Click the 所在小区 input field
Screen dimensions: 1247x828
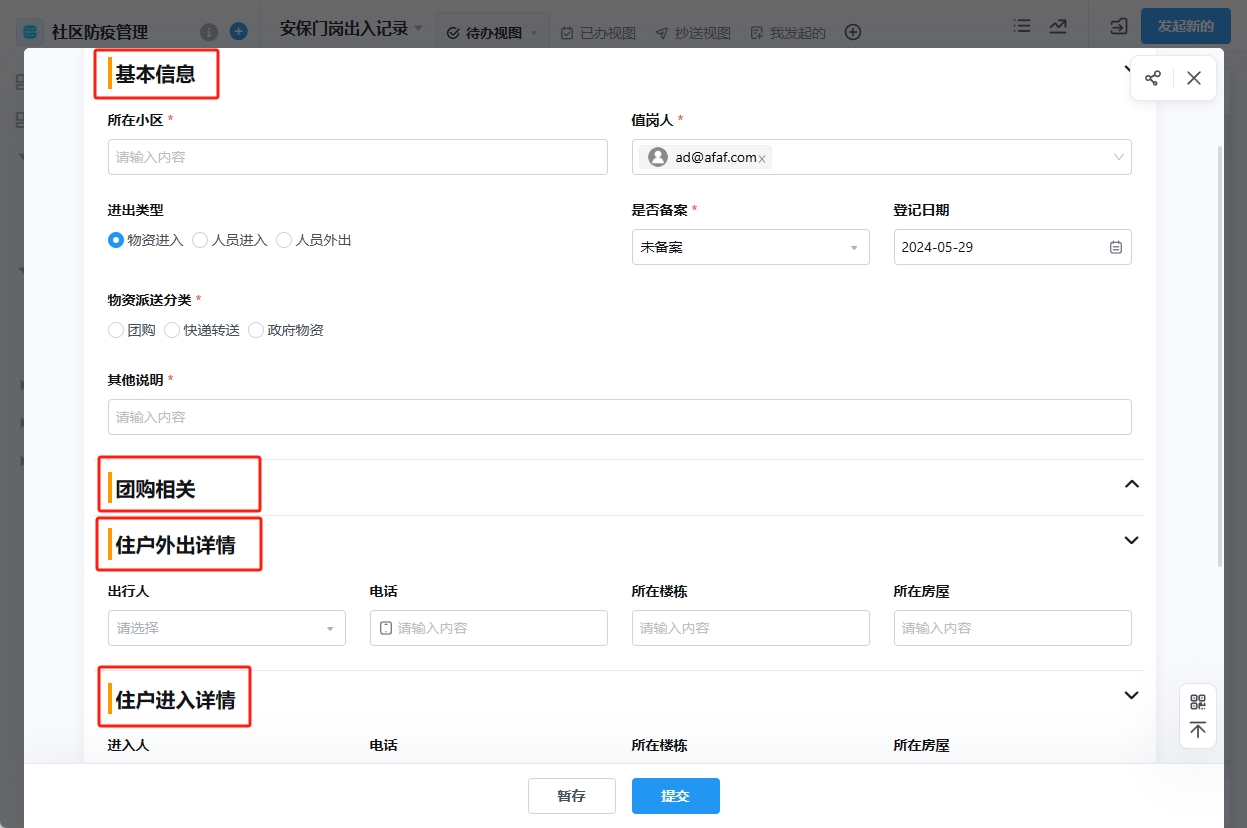(357, 157)
